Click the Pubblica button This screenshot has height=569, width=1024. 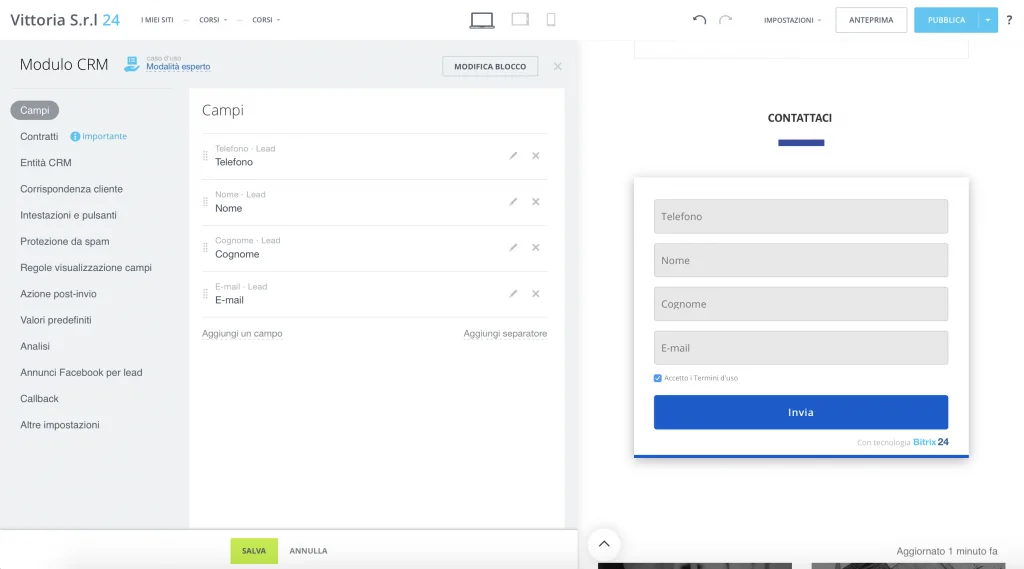[946, 20]
